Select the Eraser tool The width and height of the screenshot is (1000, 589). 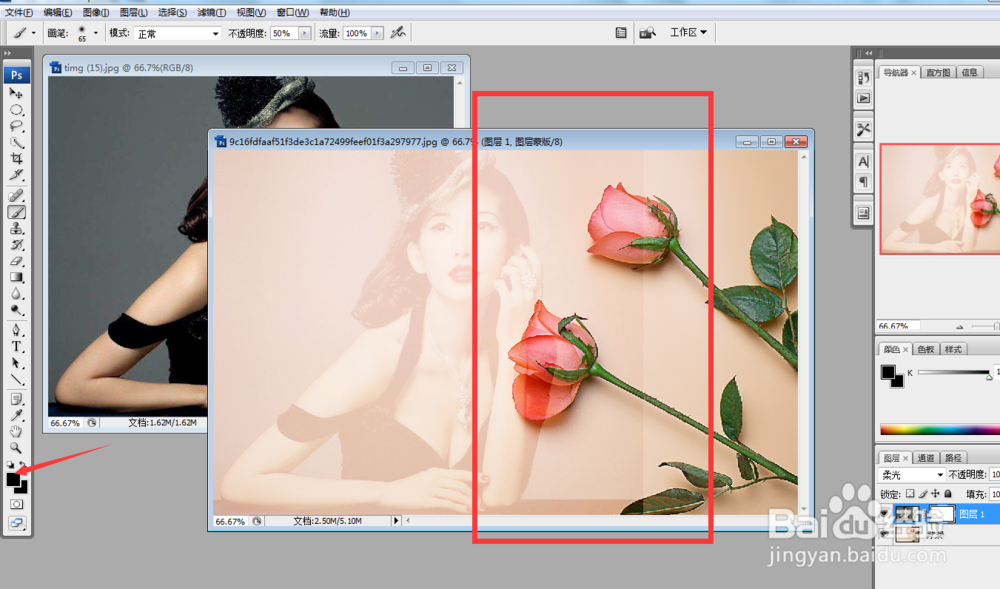17,261
